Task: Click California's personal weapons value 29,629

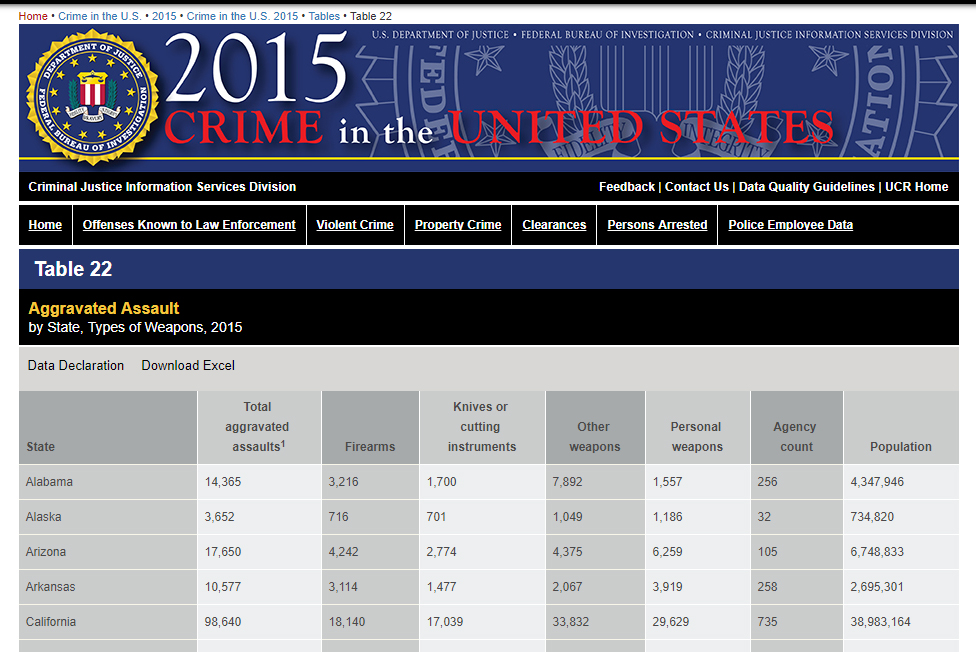Action: click(671, 621)
